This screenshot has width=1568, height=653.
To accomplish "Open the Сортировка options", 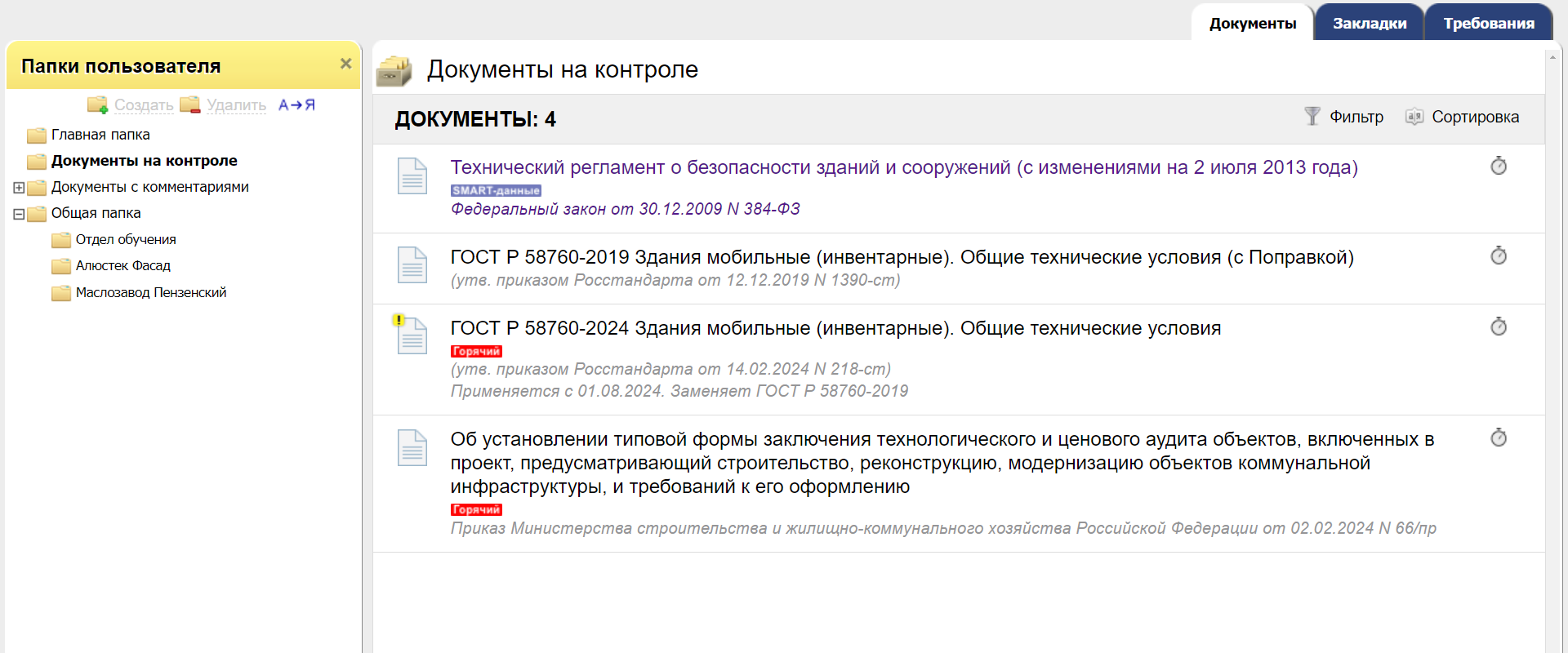I will pos(1475,117).
